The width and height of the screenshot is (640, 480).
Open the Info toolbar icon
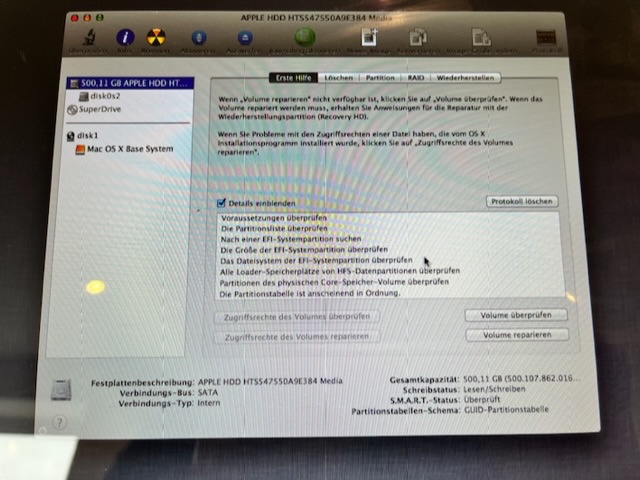[125, 38]
